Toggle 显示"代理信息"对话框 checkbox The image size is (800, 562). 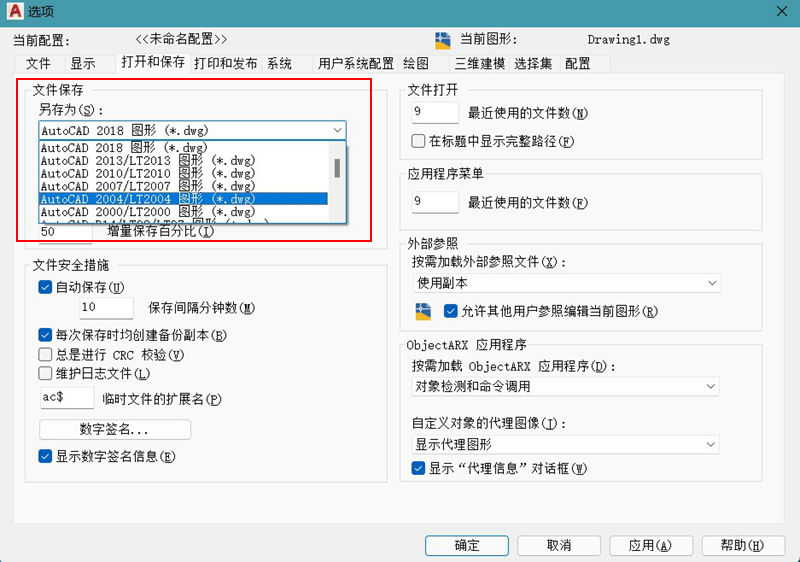(418, 468)
